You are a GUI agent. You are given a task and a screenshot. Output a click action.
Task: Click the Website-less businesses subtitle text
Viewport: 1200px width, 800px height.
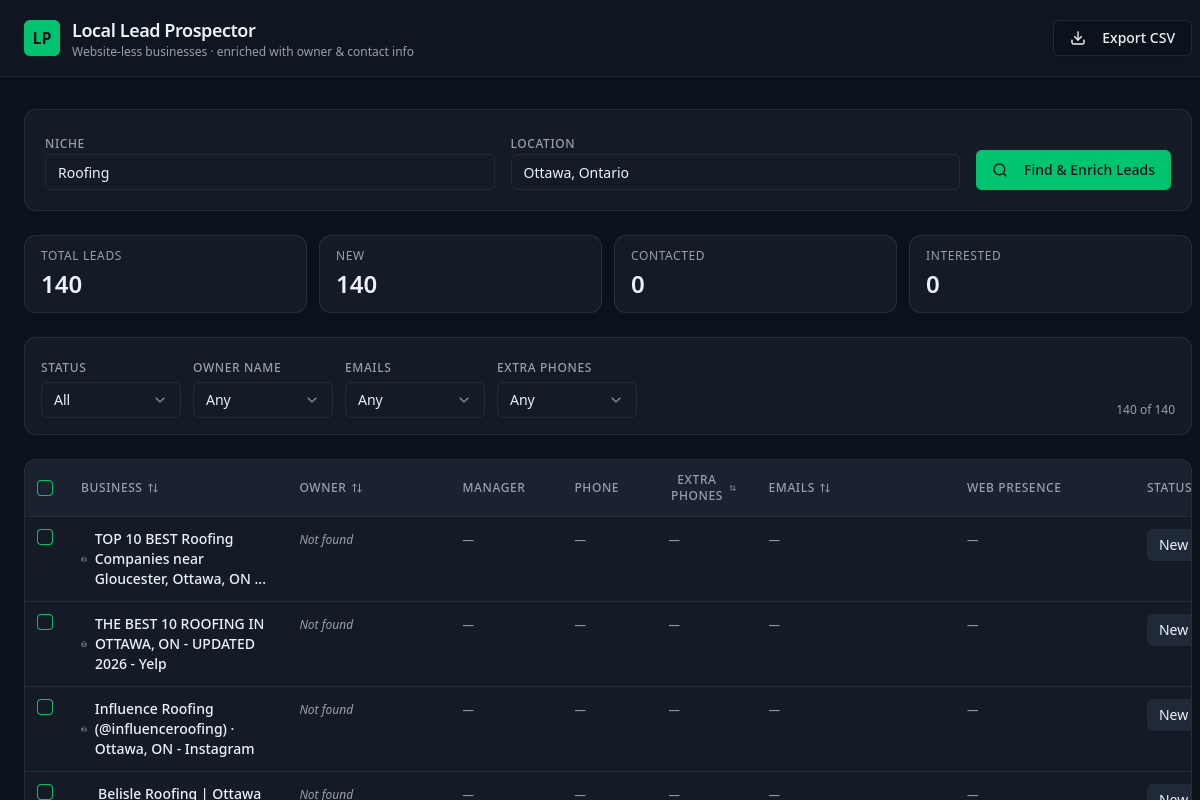tap(243, 52)
